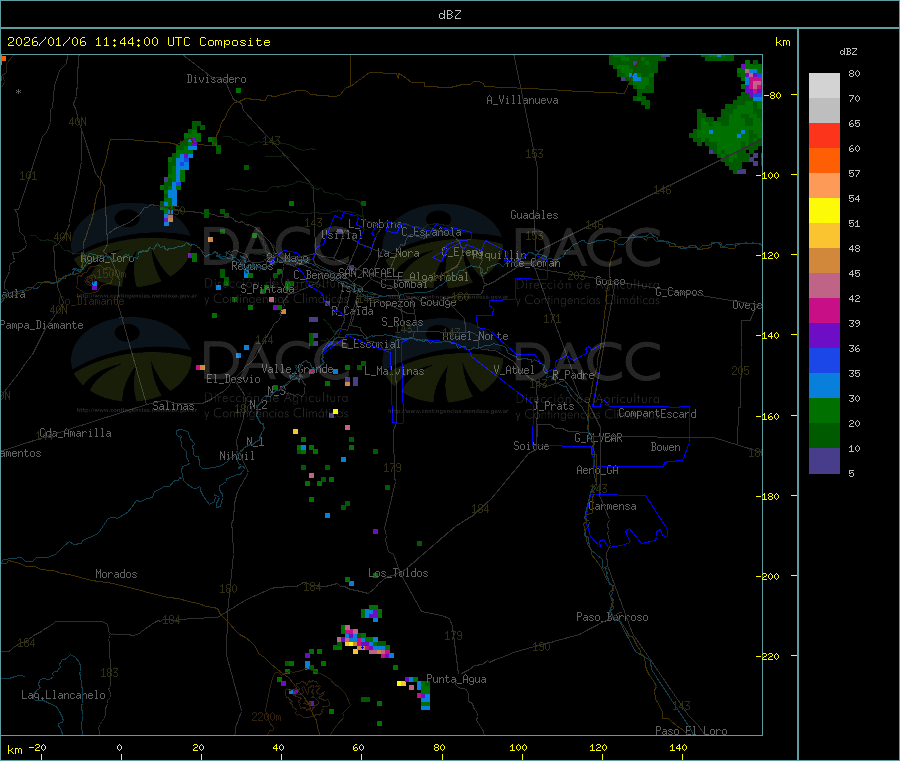Click the 'Paso_El_Loro' map label
Screen dimensions: 900x761
691,731
